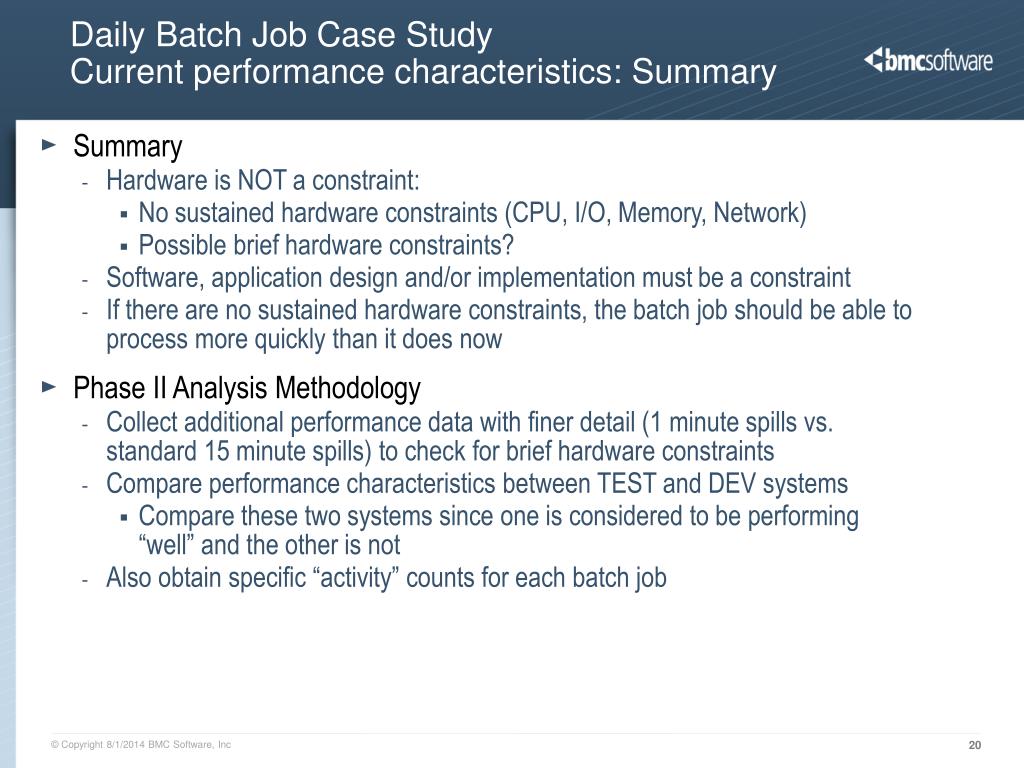Click the square bullet before 'Compare these two systems'
1024x768 pixels.
[124, 517]
